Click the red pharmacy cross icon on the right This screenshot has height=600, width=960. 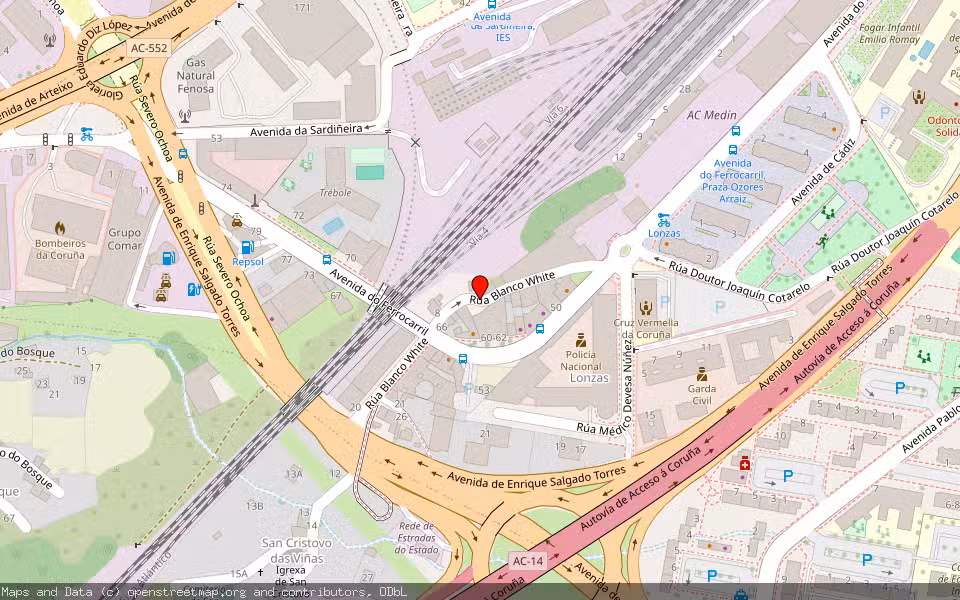[x=745, y=464]
